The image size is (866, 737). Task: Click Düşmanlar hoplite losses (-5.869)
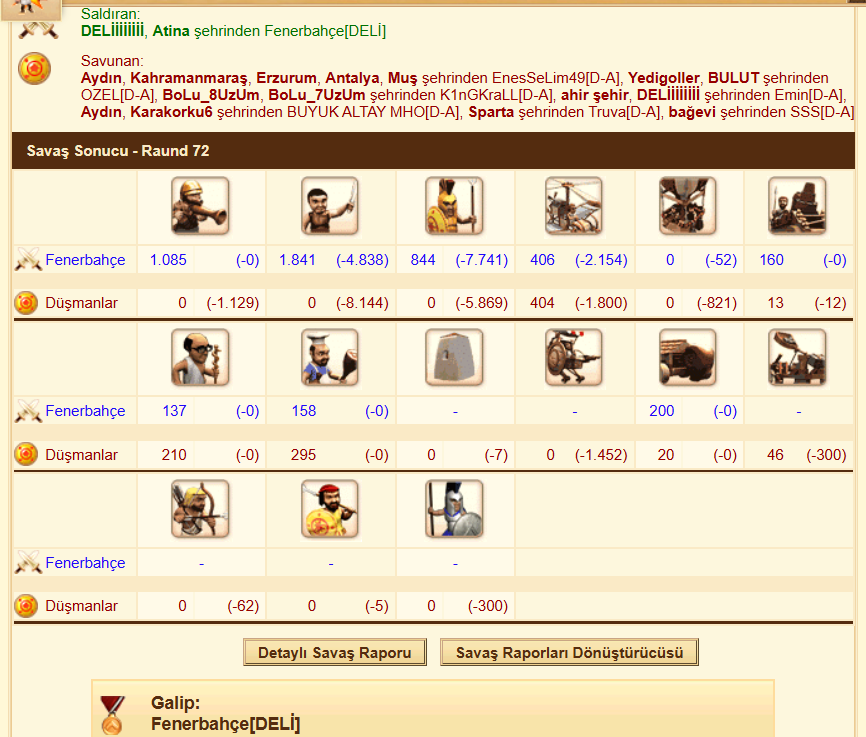coord(482,303)
